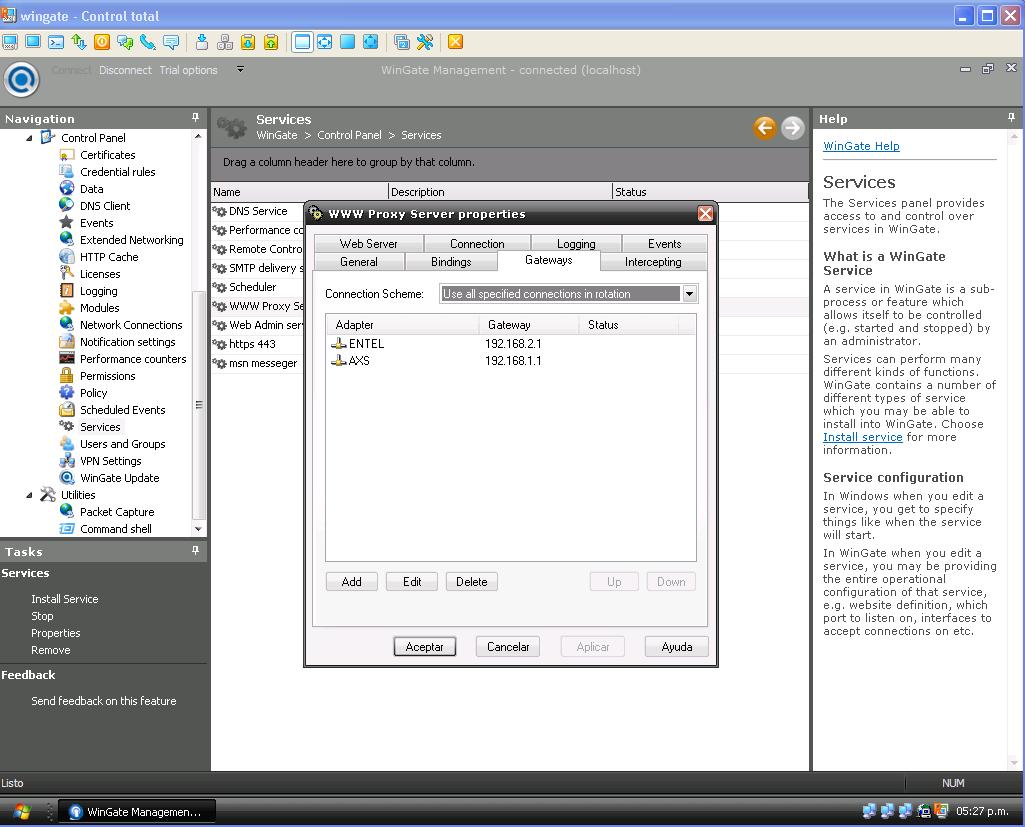This screenshot has height=827, width=1025.
Task: Sort services by the Description column
Action: pos(500,192)
